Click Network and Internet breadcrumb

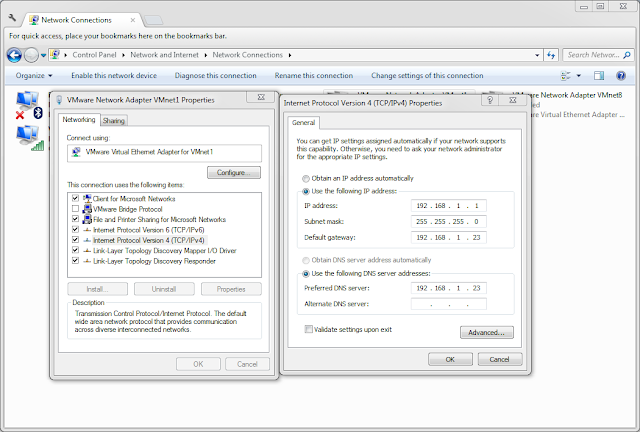coord(164,55)
